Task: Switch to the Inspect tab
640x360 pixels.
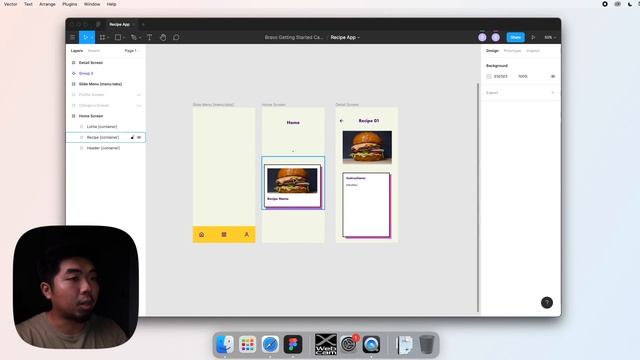Action: coord(533,51)
